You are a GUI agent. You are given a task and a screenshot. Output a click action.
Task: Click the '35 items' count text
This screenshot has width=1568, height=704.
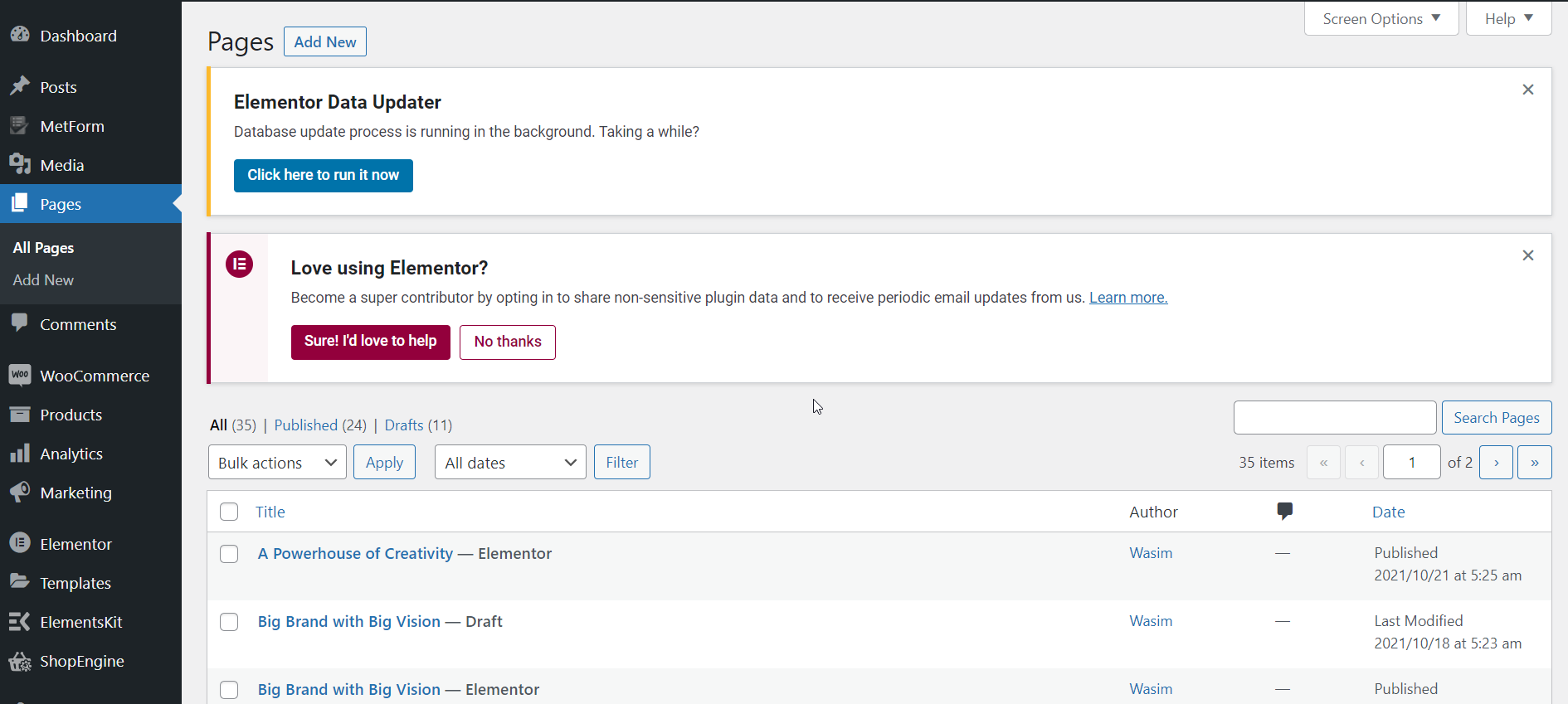1267,463
